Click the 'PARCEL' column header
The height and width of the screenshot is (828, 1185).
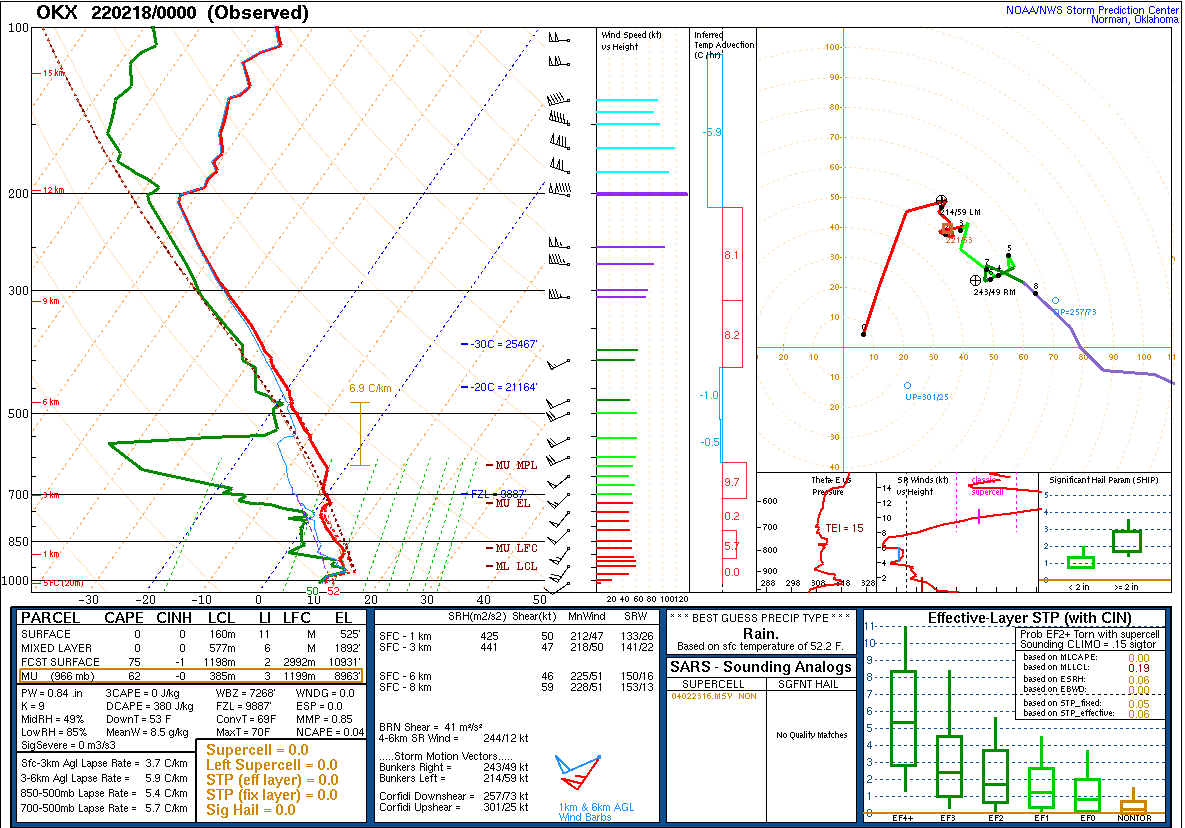[x=51, y=618]
